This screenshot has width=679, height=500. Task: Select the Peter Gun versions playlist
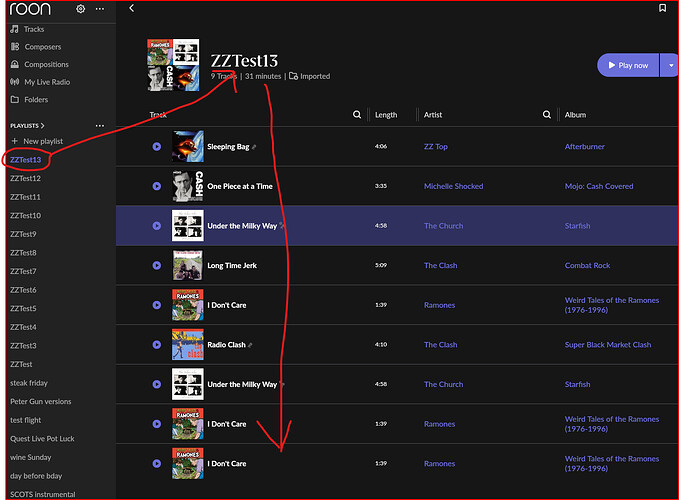click(x=41, y=402)
